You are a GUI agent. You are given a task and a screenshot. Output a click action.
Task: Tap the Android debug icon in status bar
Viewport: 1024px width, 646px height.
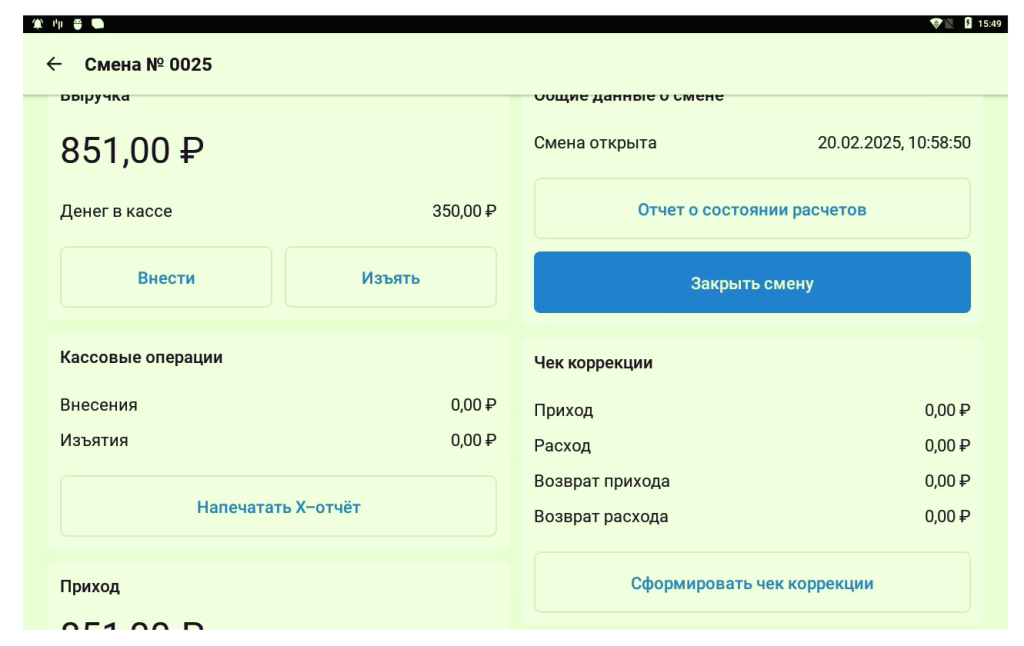(77, 23)
